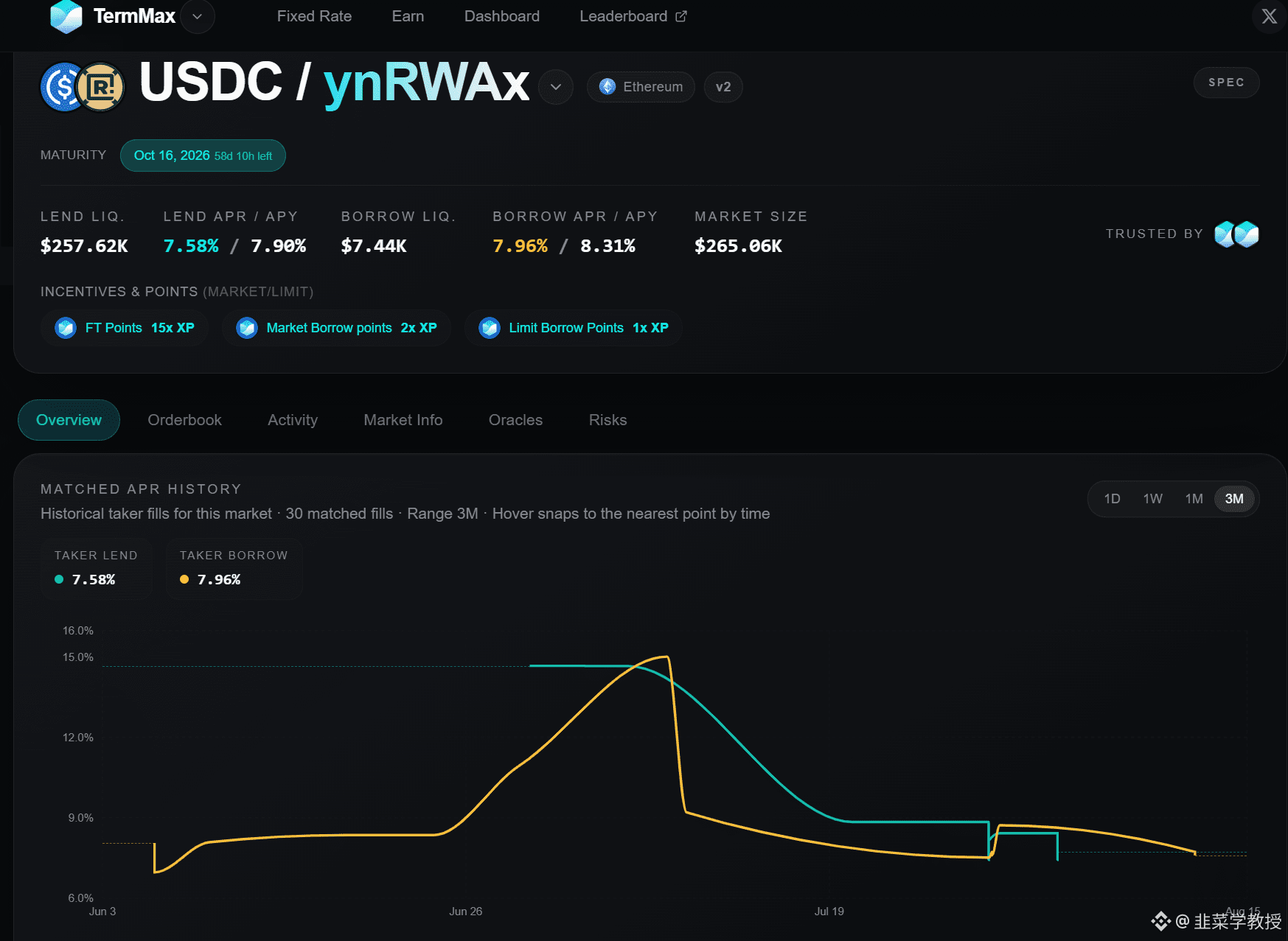Set chart range to 1M
Viewport: 1288px width, 941px height.
point(1194,499)
